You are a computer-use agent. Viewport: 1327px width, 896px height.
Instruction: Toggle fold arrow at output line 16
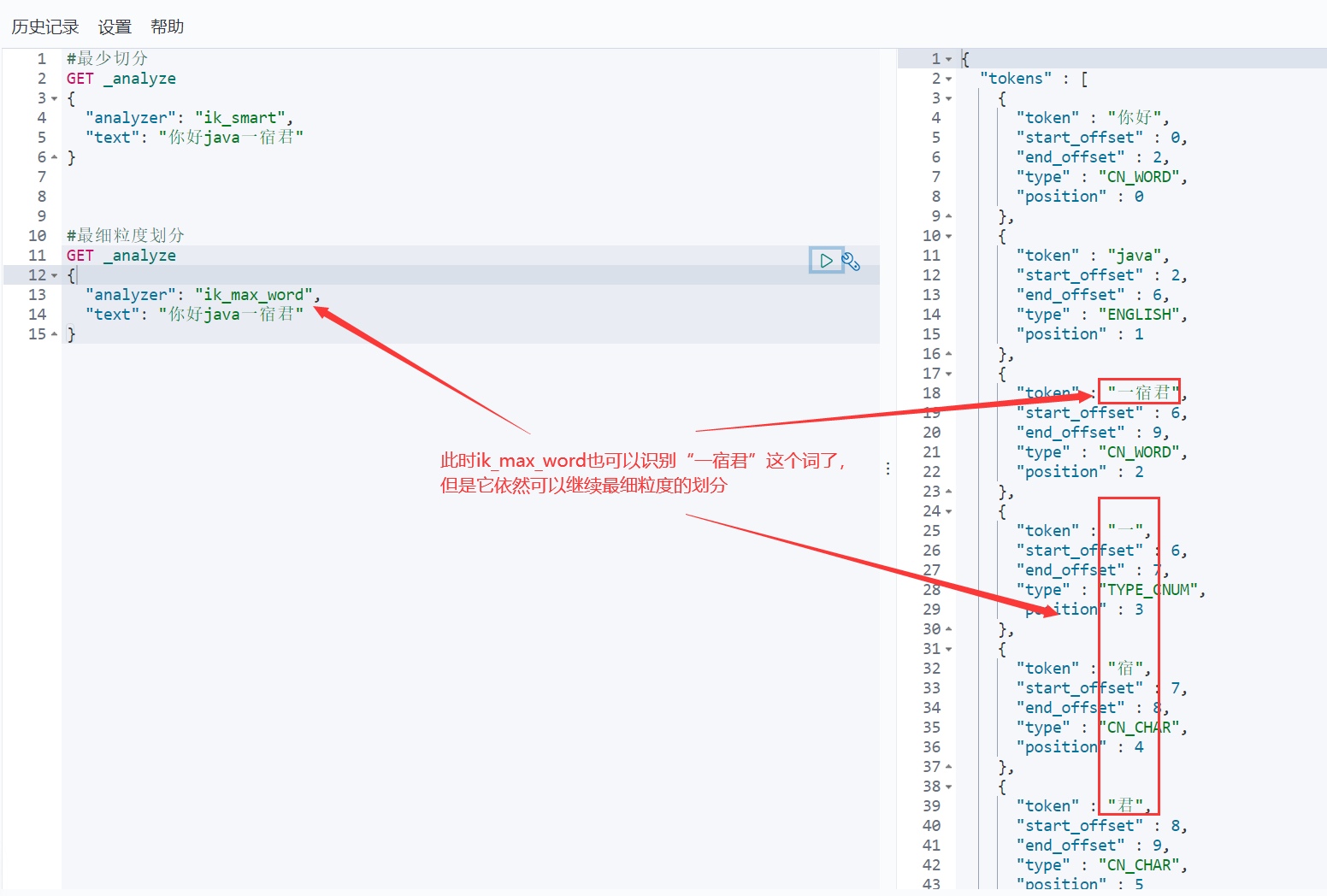pos(949,354)
